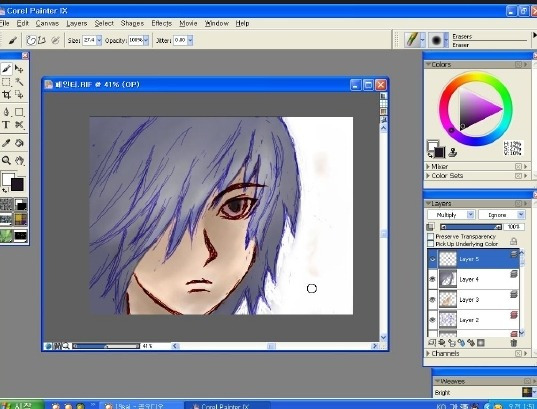Open the Opacity dropdown arrow
The image size is (537, 409).
point(146,40)
